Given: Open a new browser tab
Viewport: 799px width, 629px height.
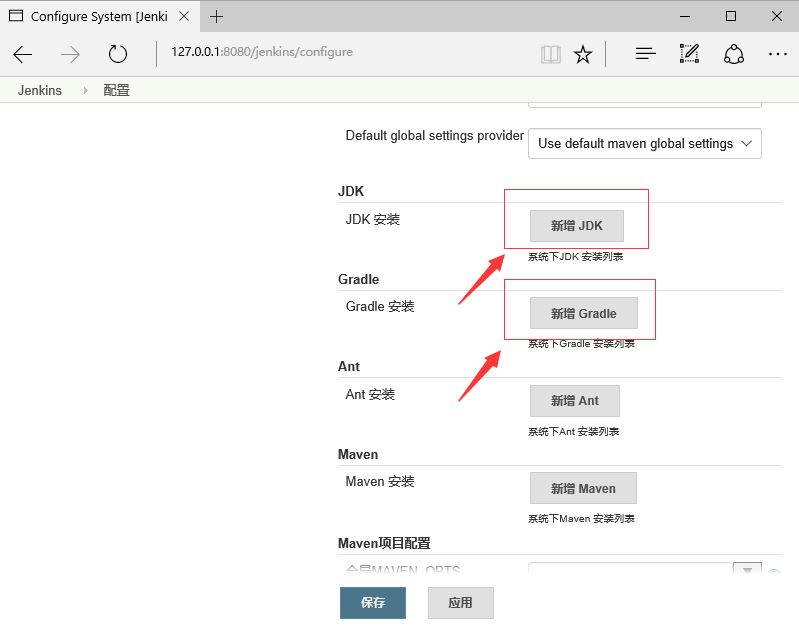Looking at the screenshot, I should (217, 16).
